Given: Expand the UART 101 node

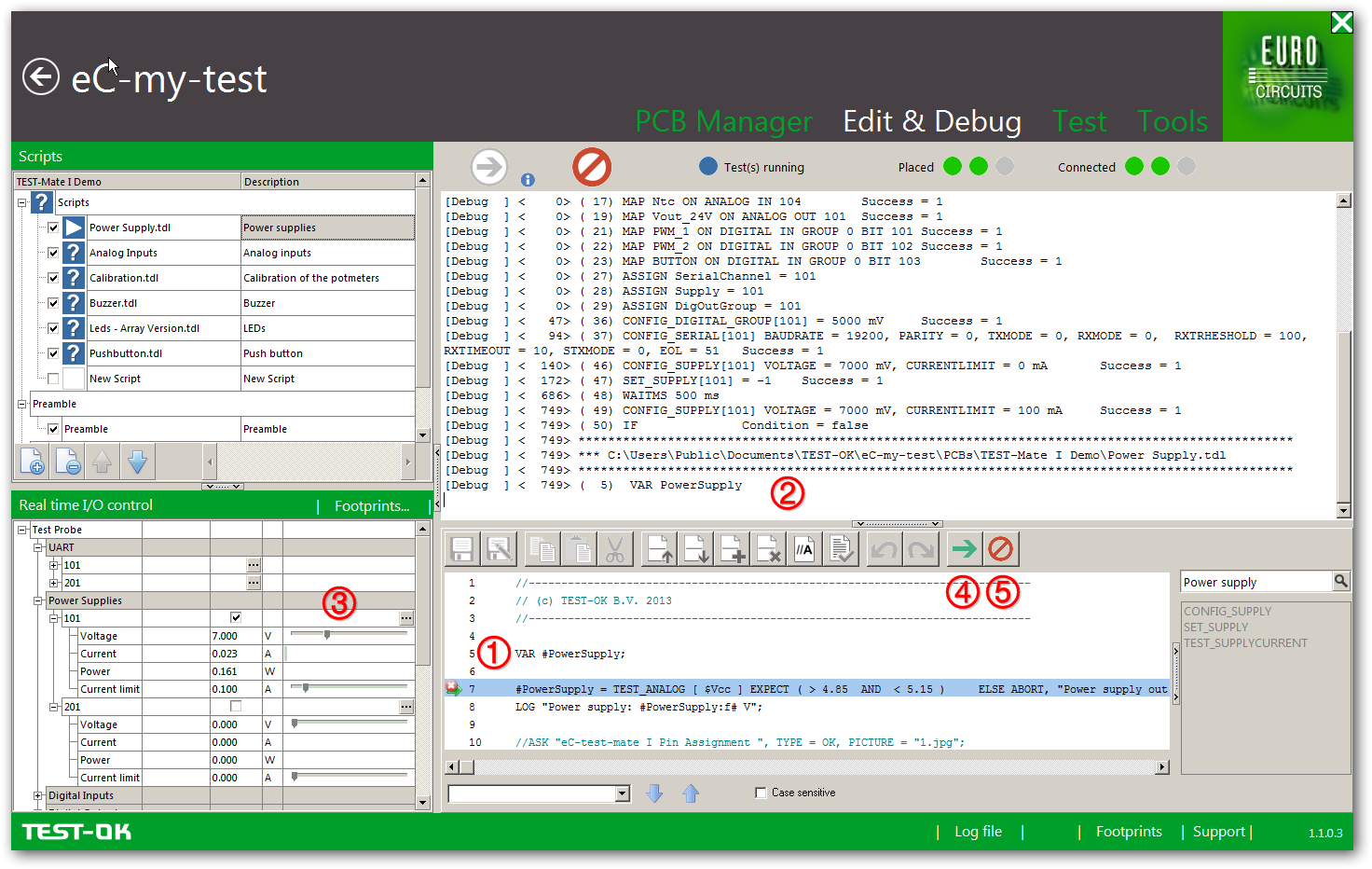Looking at the screenshot, I should point(54,565).
